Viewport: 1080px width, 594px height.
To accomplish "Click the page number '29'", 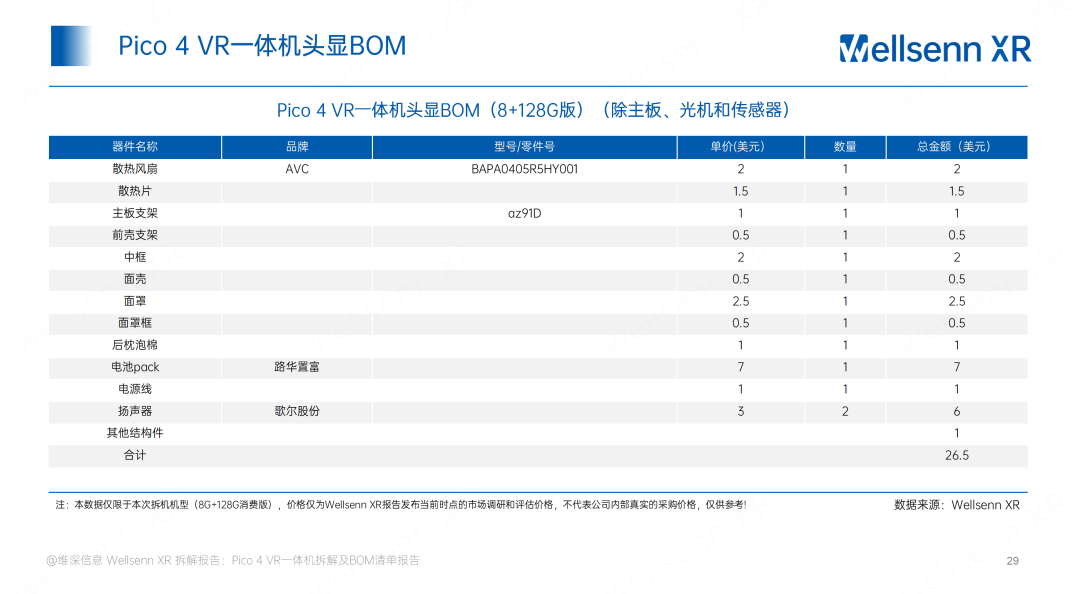I will click(x=1012, y=561).
